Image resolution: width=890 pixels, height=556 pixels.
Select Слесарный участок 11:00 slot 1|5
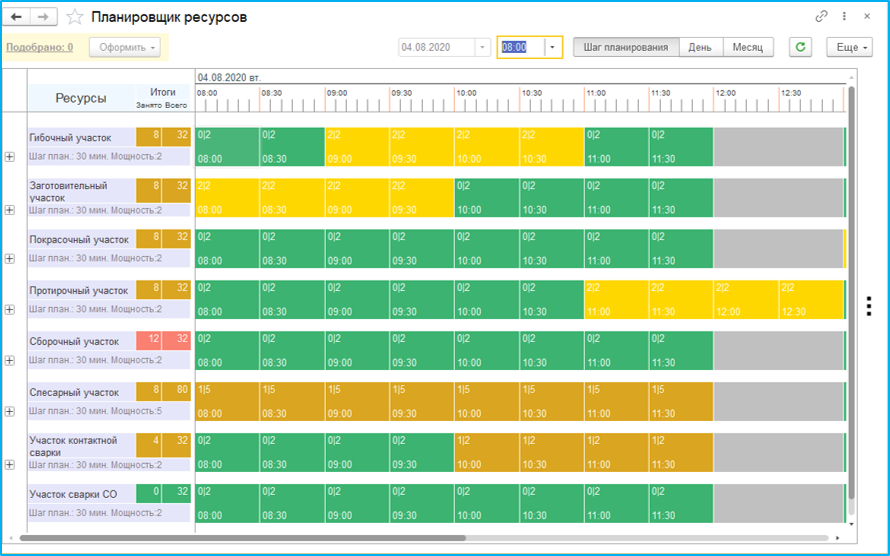point(616,402)
